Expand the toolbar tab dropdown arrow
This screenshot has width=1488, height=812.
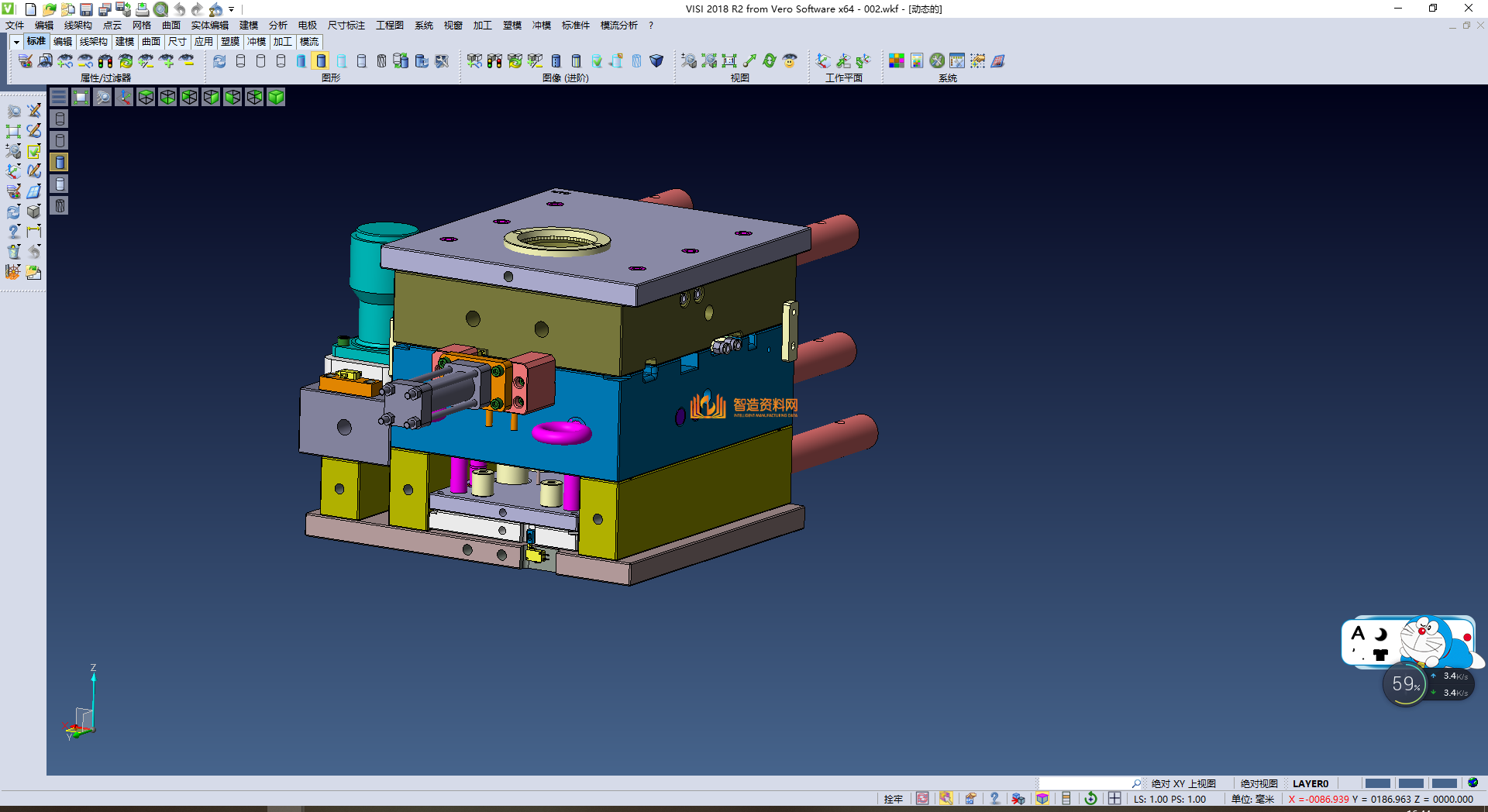(x=16, y=42)
